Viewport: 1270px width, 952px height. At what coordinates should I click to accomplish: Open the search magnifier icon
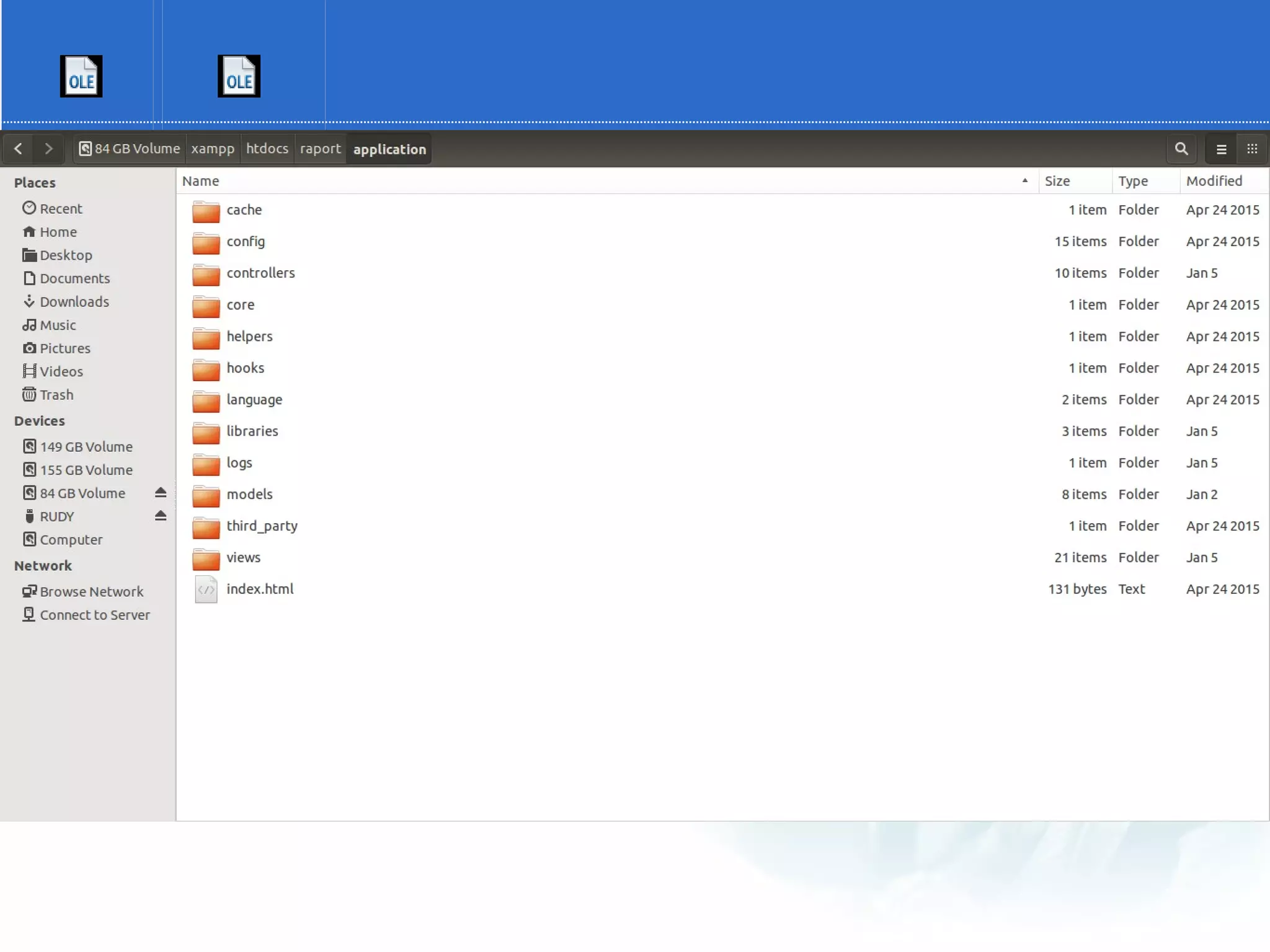click(1181, 149)
